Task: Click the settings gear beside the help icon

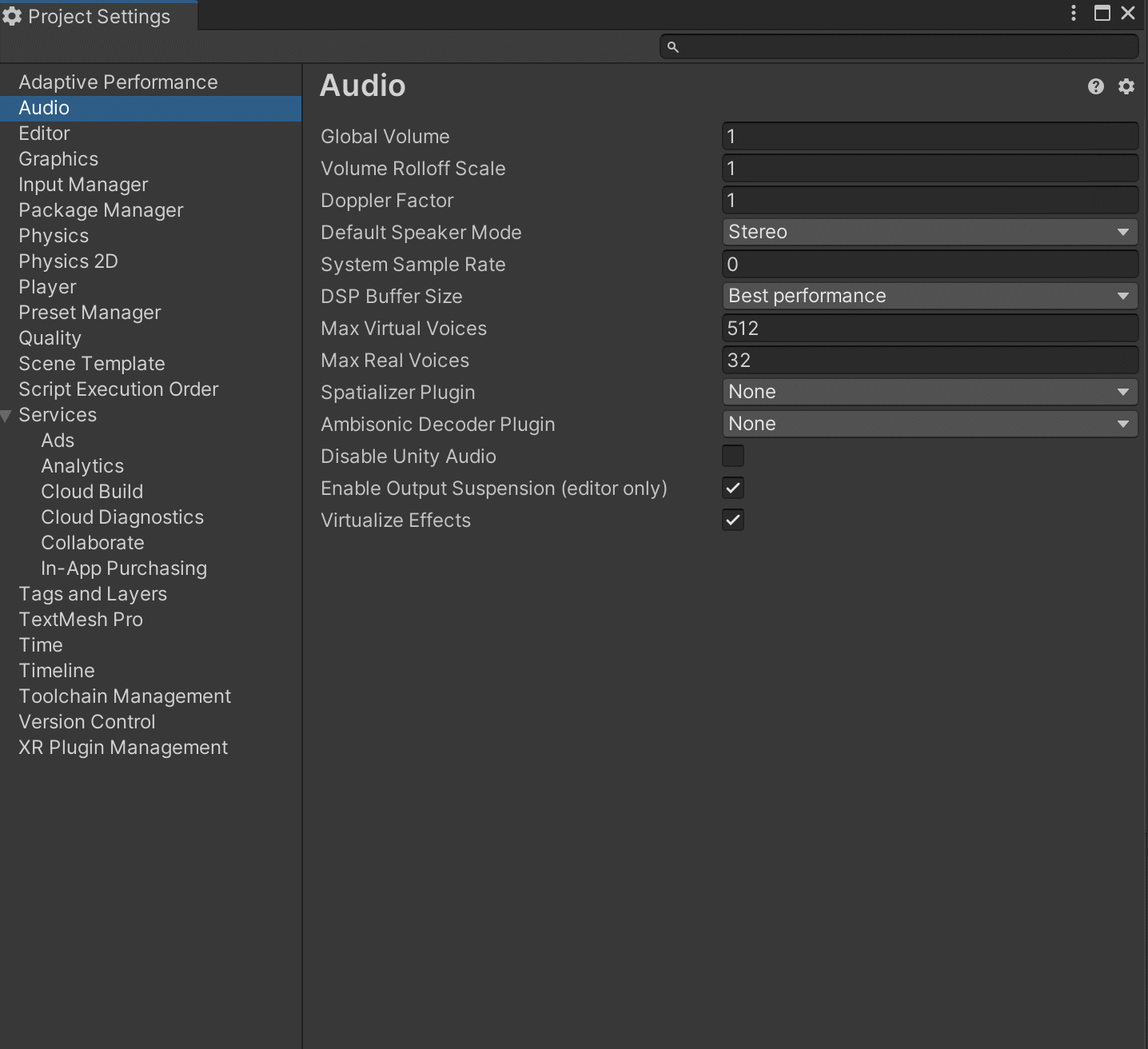Action: (1126, 86)
